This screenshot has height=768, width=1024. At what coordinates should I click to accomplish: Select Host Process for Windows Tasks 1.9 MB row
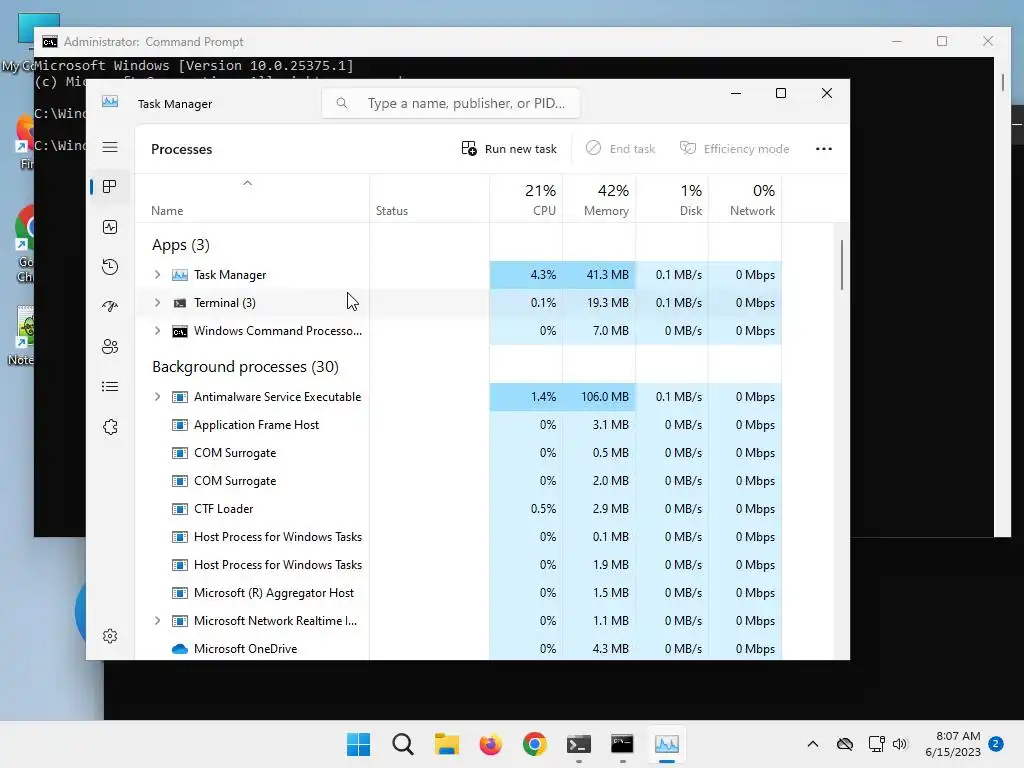pyautogui.click(x=458, y=565)
